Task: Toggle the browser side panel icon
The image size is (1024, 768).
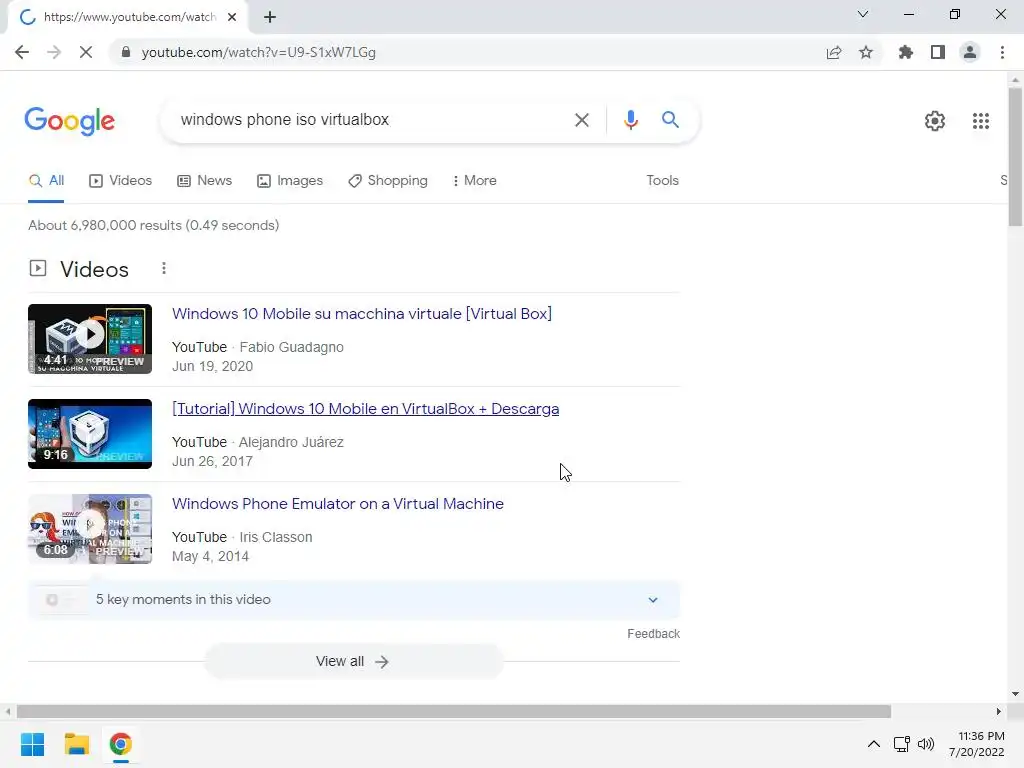Action: [938, 52]
